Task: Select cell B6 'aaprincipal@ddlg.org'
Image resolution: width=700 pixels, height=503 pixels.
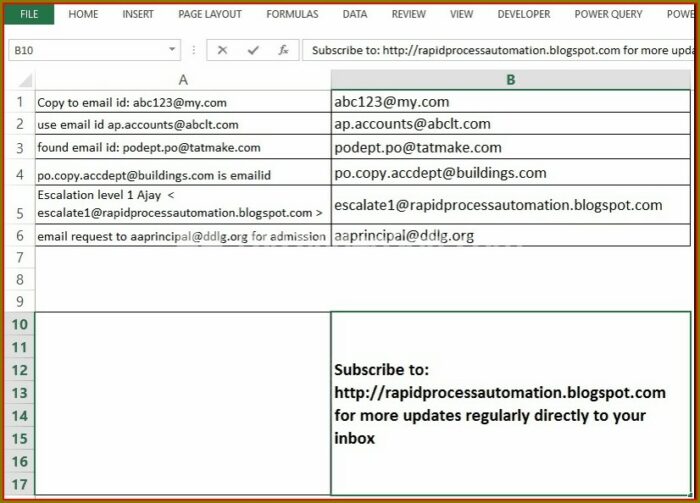Action: (511, 235)
